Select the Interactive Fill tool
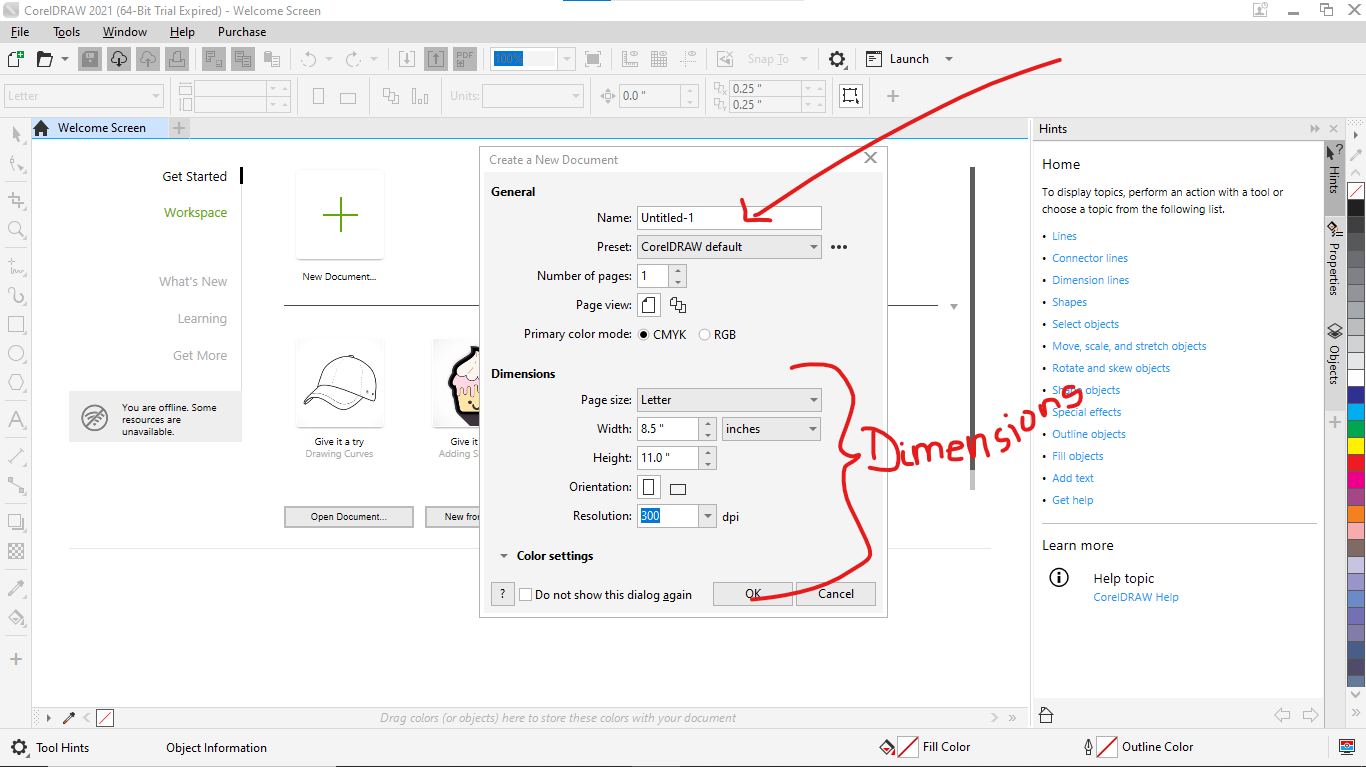 point(16,617)
